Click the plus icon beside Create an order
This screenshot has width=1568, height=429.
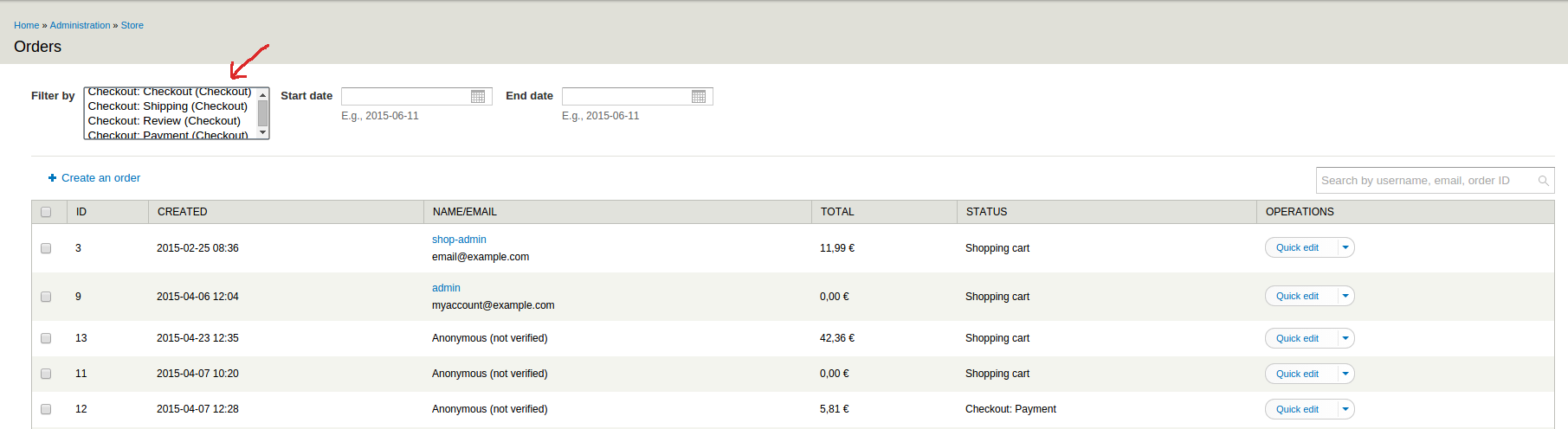coord(52,178)
